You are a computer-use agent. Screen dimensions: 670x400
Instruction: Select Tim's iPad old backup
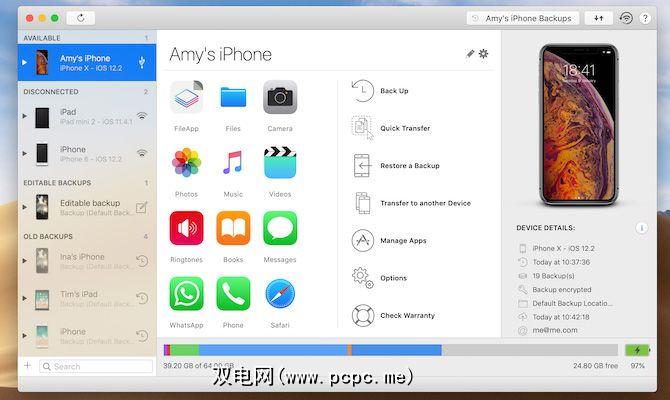[x=87, y=298]
